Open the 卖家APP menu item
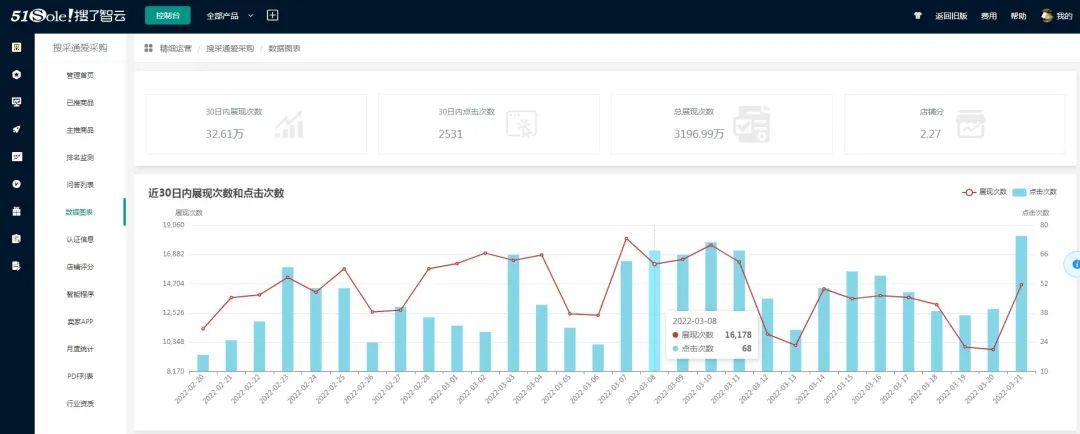The image size is (1080, 434). coord(80,322)
